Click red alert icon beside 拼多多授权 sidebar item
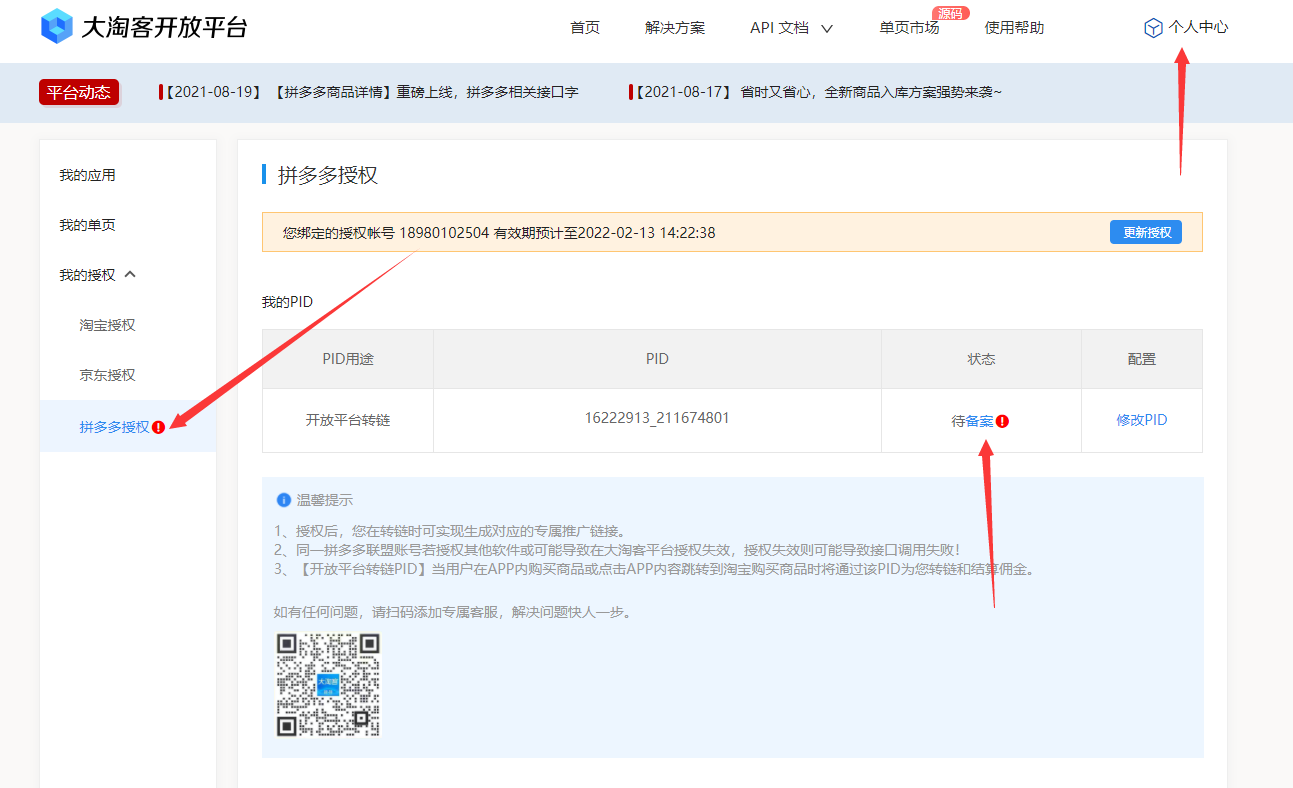Screen dimensions: 1293x788 [x=159, y=427]
